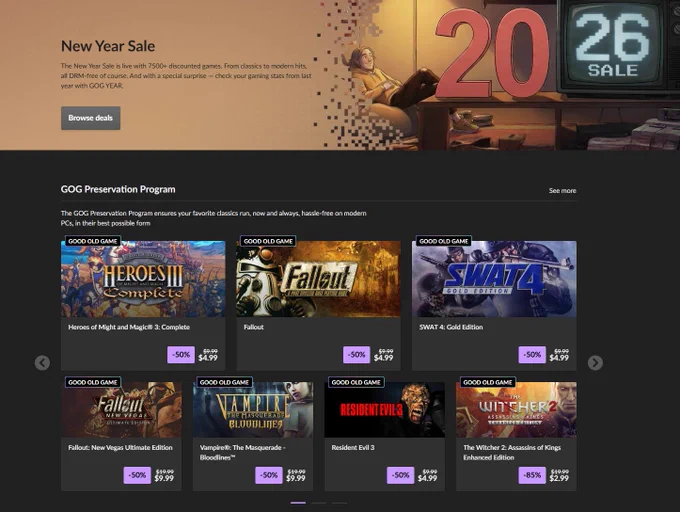Click the Fallout title text
This screenshot has width=680, height=512.
click(x=254, y=327)
